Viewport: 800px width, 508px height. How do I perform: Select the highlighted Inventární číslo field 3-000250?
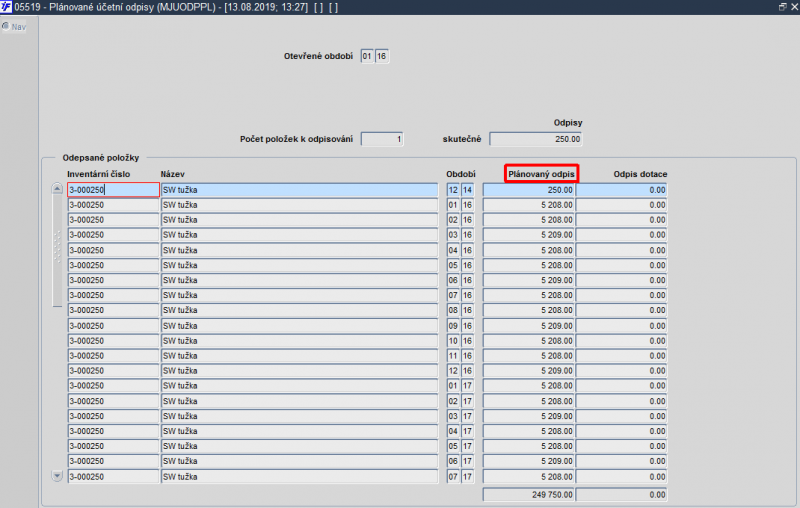click(113, 190)
